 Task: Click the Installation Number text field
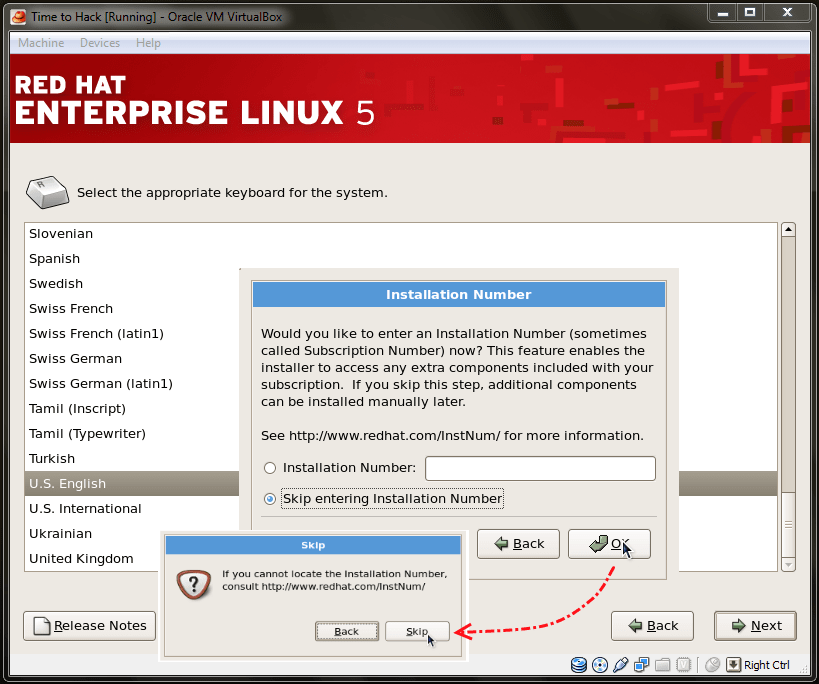[540, 468]
